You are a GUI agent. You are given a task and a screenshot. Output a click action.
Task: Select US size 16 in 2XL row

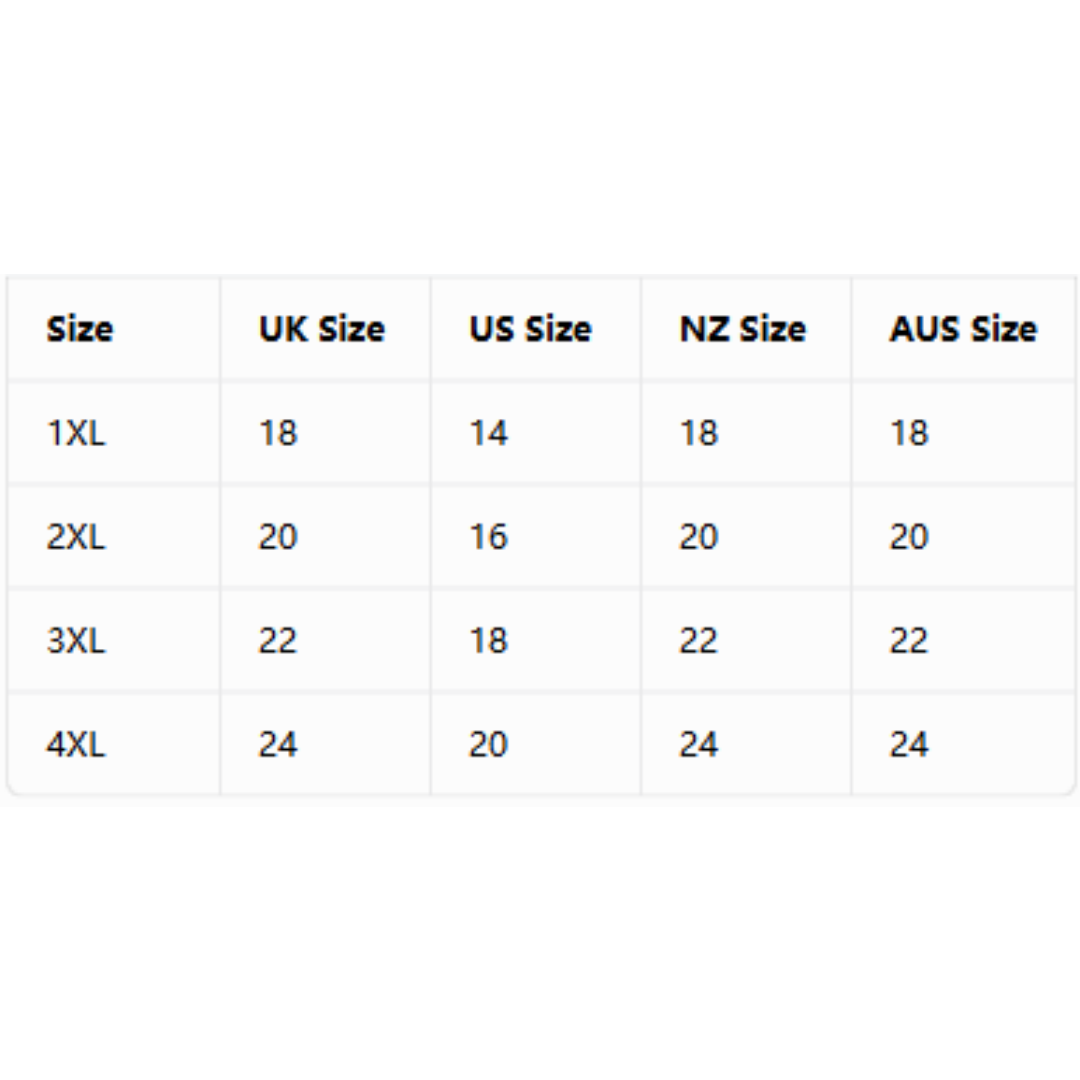pyautogui.click(x=488, y=537)
